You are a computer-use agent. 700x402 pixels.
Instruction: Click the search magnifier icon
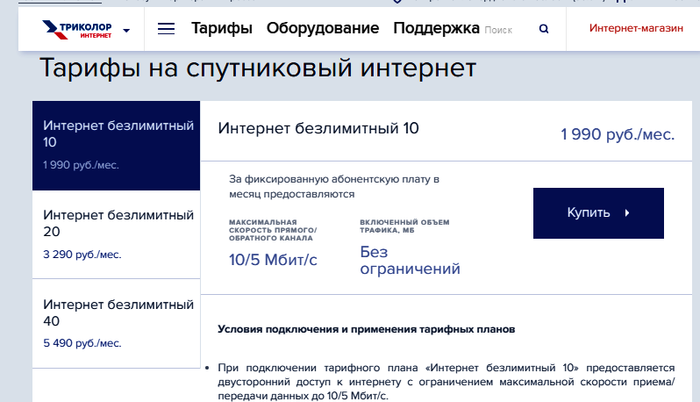tap(543, 29)
